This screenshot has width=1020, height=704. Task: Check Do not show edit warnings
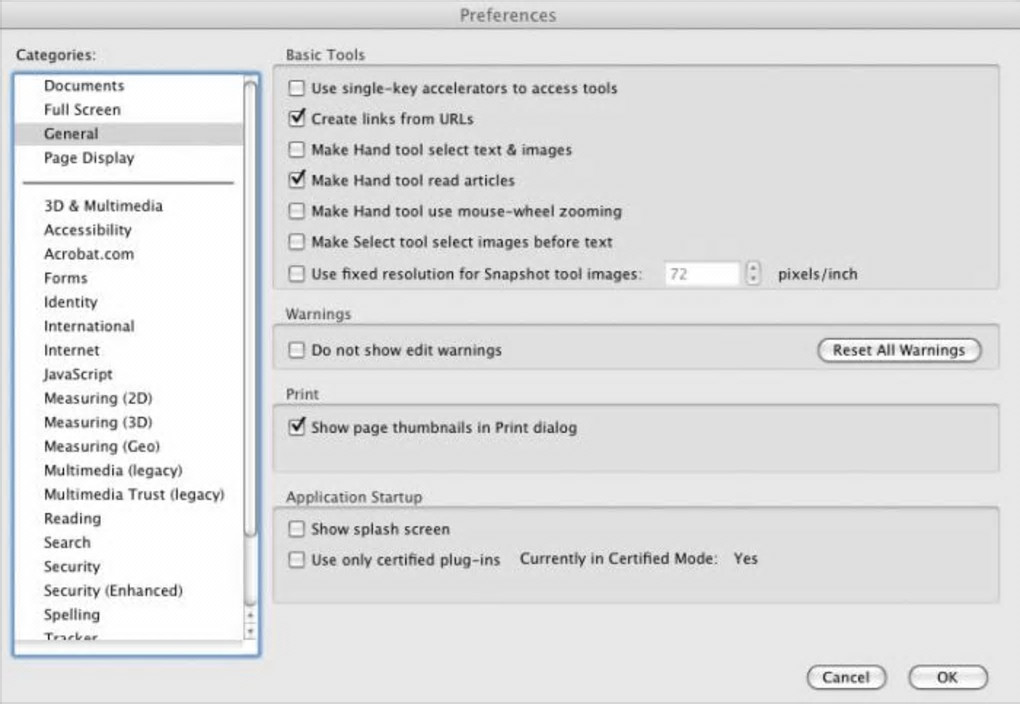[296, 351]
